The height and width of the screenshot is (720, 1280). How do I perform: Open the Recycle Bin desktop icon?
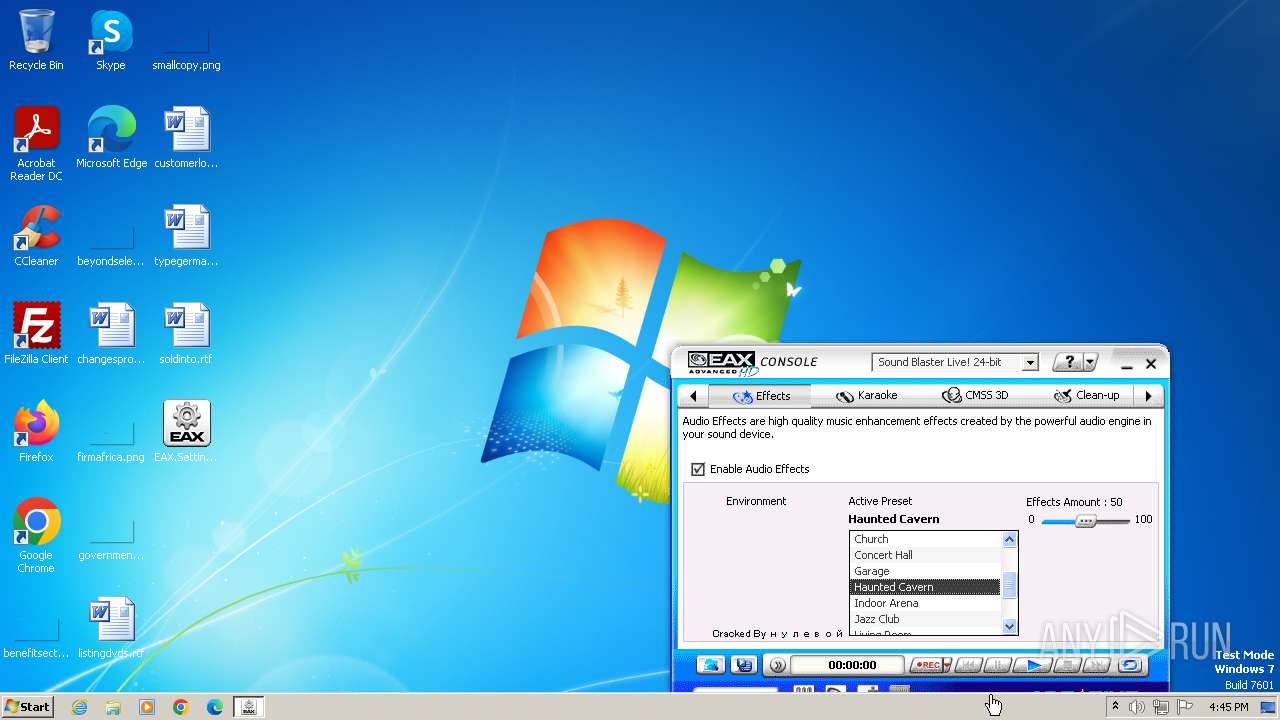click(36, 40)
